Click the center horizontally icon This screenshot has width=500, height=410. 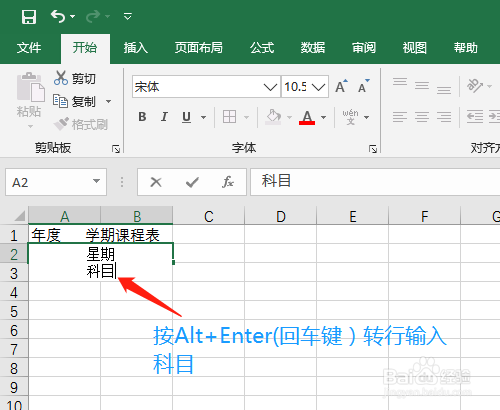coord(422,117)
